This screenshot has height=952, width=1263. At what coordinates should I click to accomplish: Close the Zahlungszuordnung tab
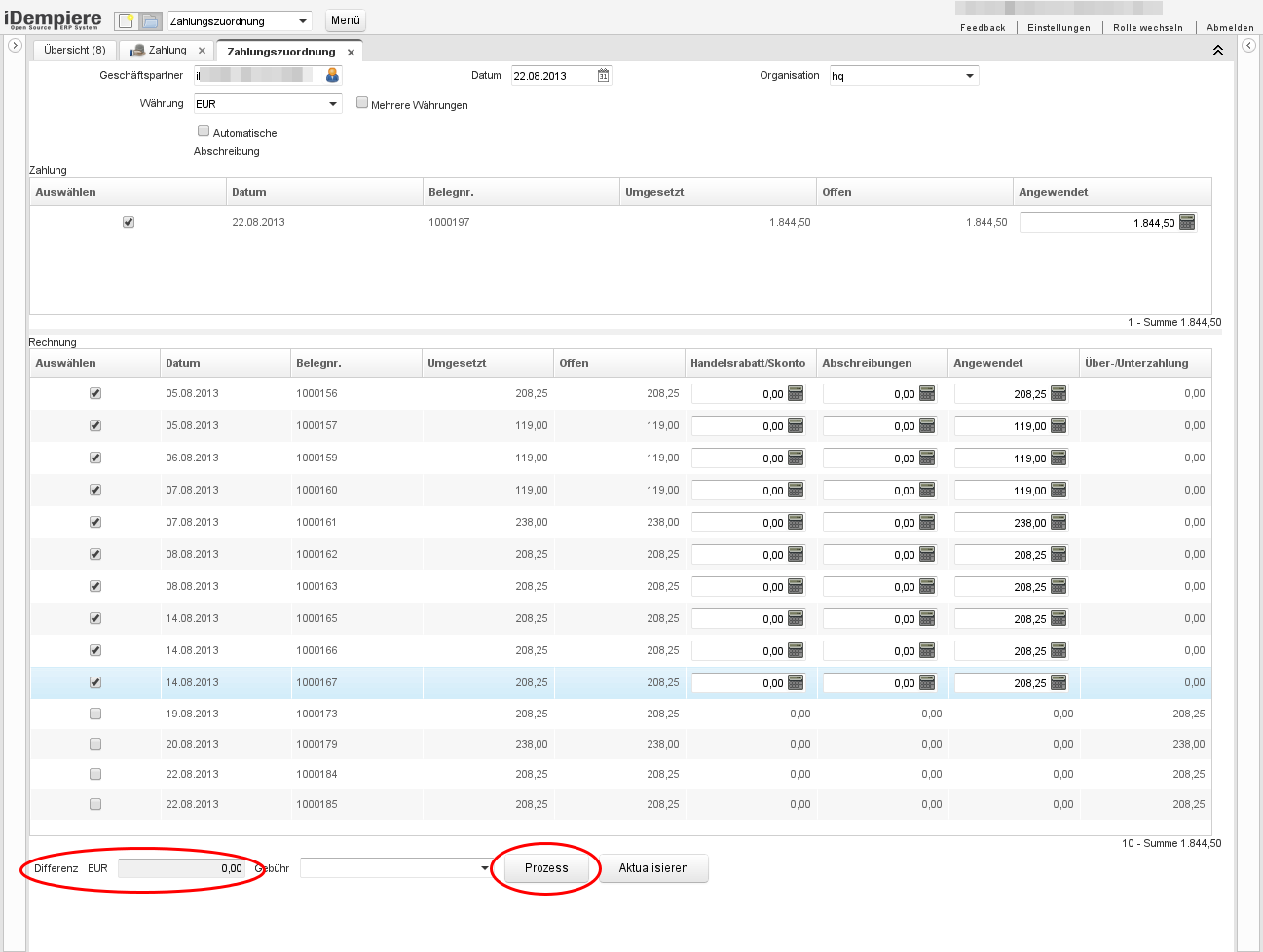pos(352,53)
